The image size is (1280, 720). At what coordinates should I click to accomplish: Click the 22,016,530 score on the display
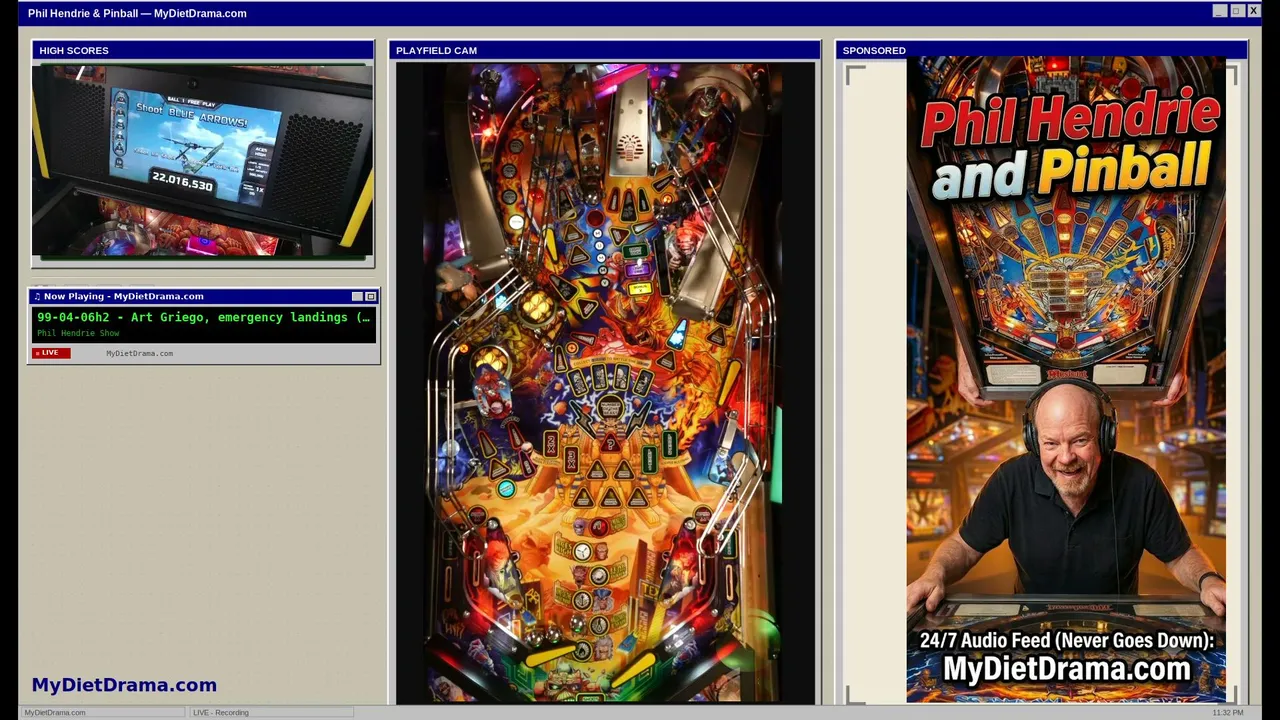(182, 181)
